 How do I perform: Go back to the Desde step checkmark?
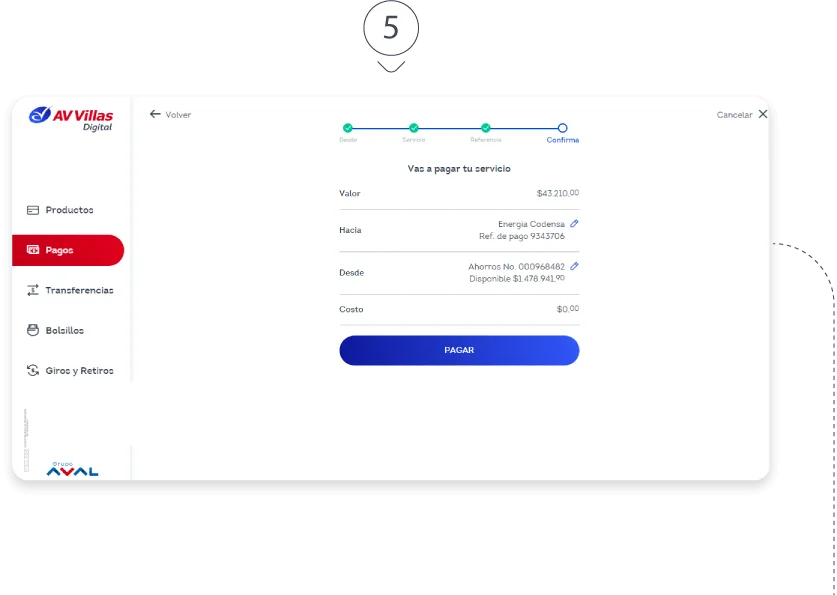point(348,128)
